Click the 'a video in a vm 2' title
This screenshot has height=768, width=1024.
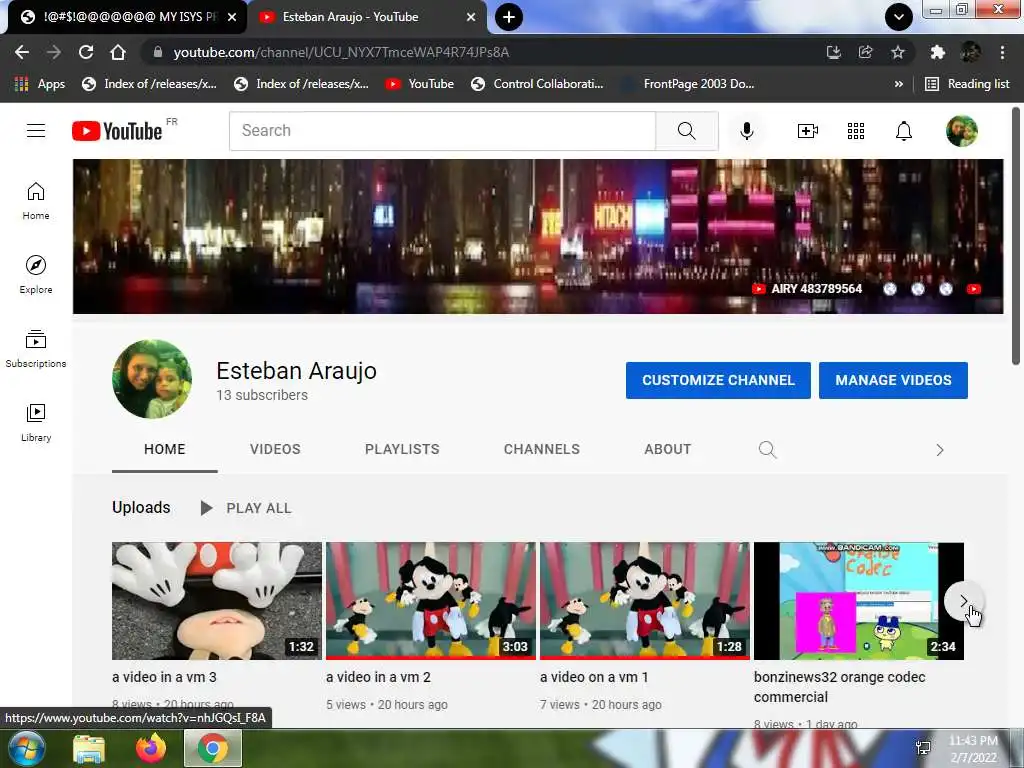point(378,677)
